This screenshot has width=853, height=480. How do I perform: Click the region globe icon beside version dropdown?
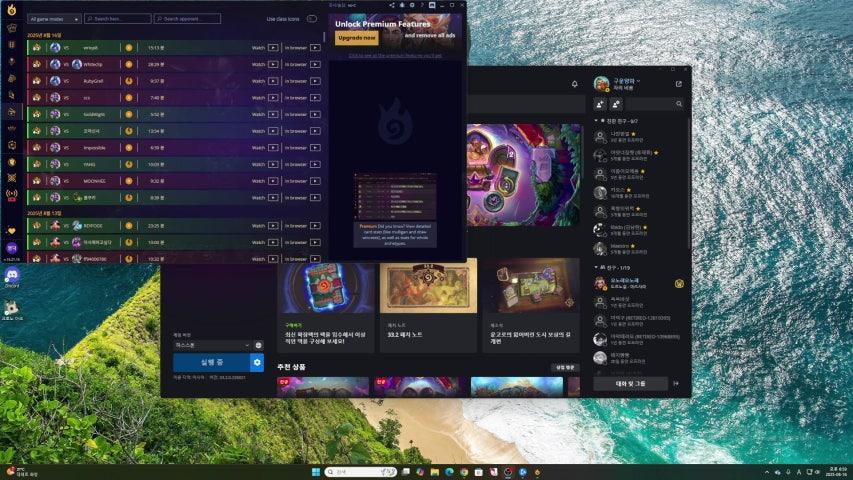[x=258, y=345]
